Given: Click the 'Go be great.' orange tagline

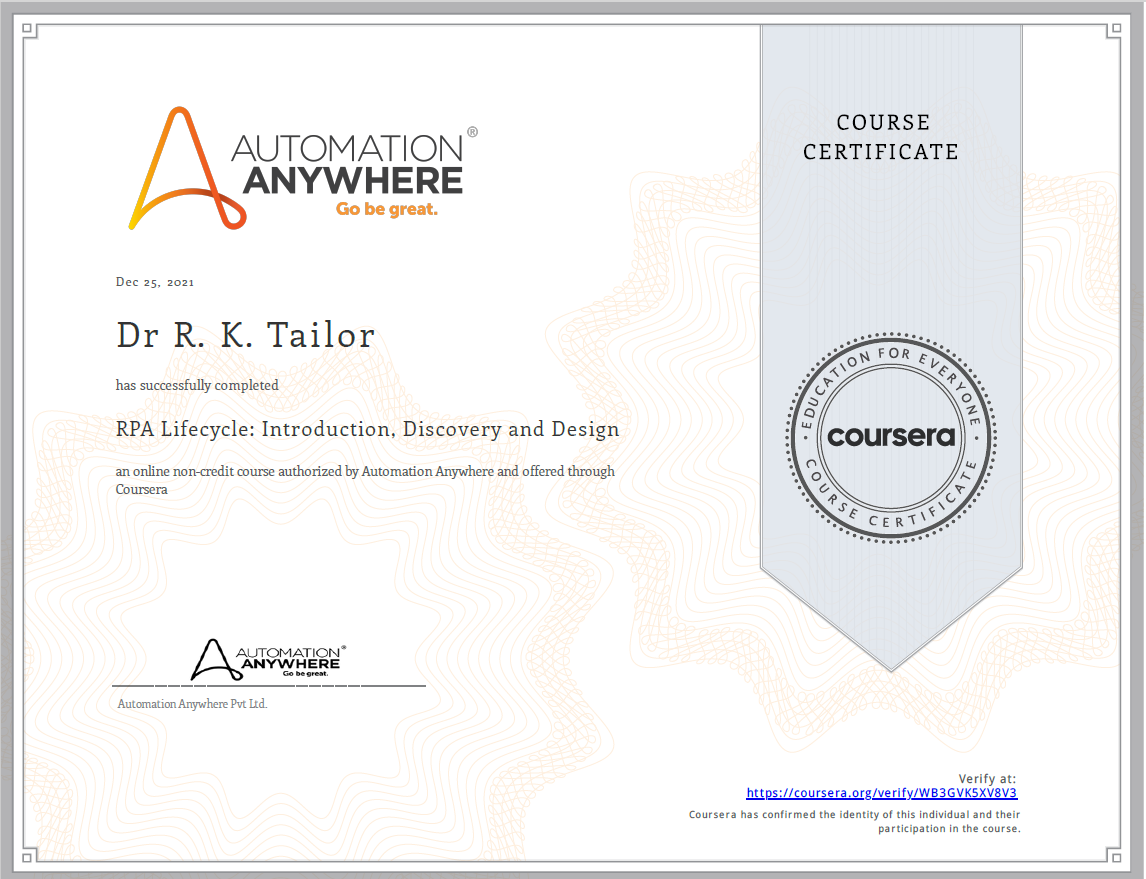Looking at the screenshot, I should pyautogui.click(x=387, y=210).
